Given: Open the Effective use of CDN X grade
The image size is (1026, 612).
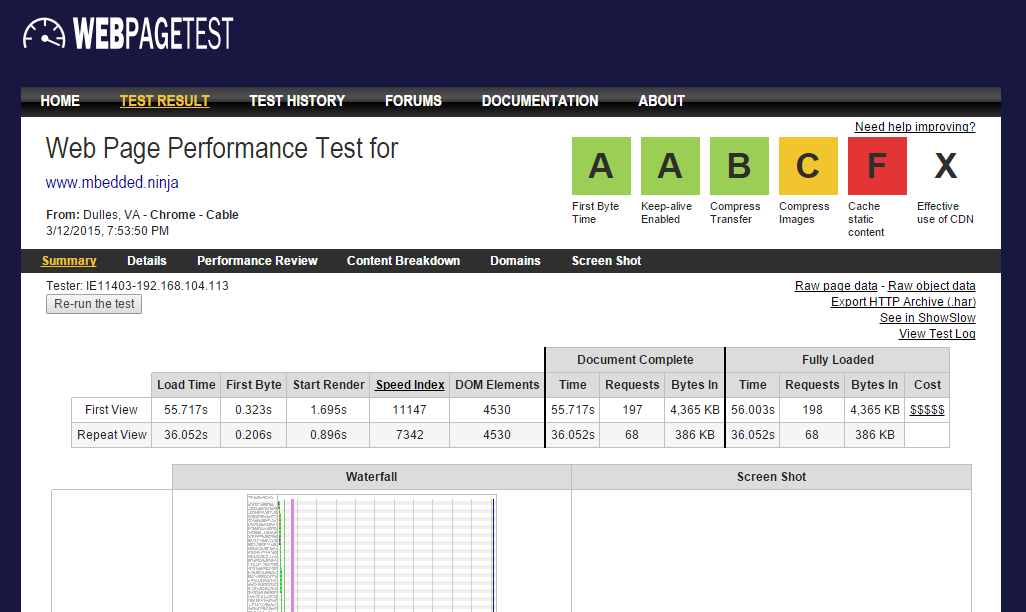Looking at the screenshot, I should pos(945,166).
